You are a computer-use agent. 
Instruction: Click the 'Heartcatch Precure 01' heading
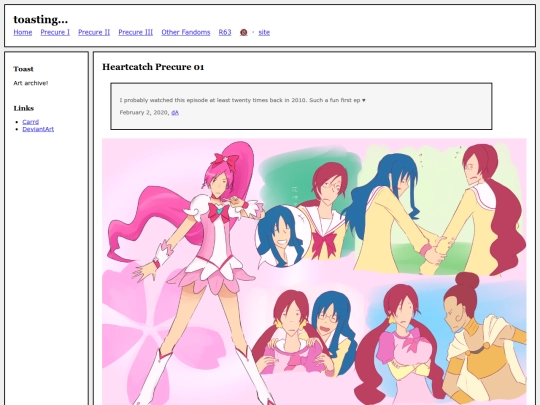[153, 67]
